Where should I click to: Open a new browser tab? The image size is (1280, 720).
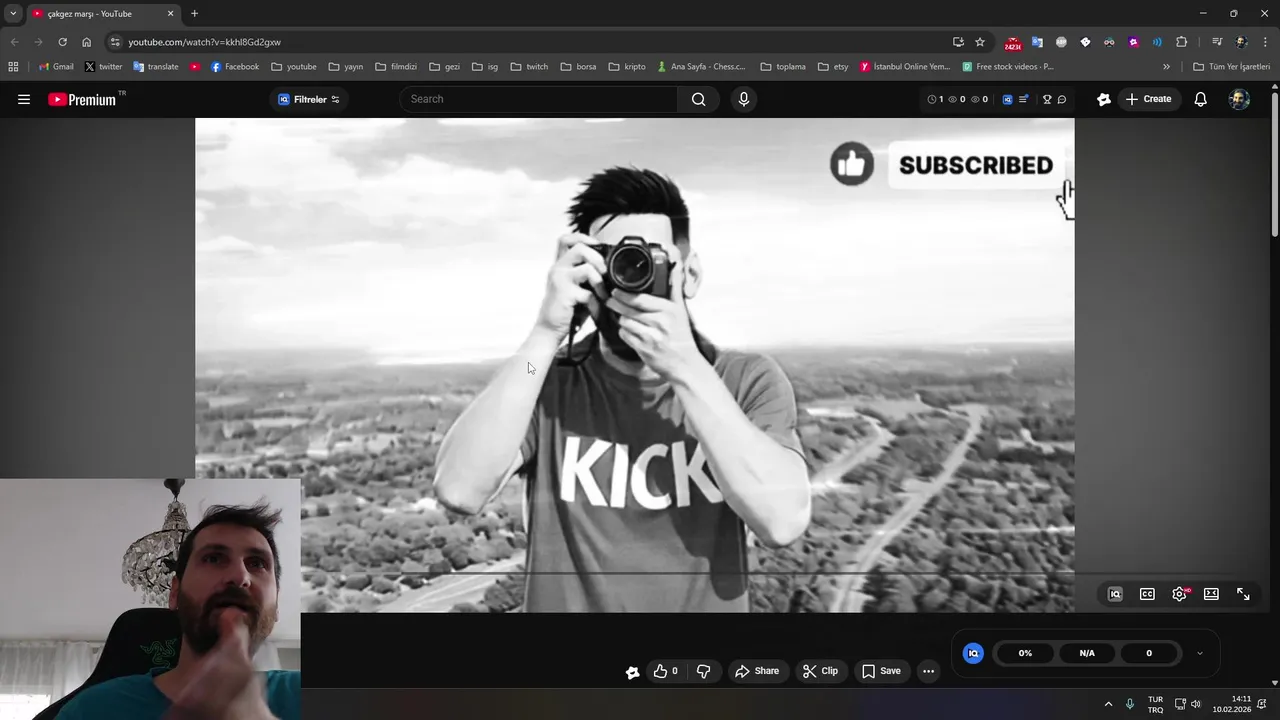[194, 14]
